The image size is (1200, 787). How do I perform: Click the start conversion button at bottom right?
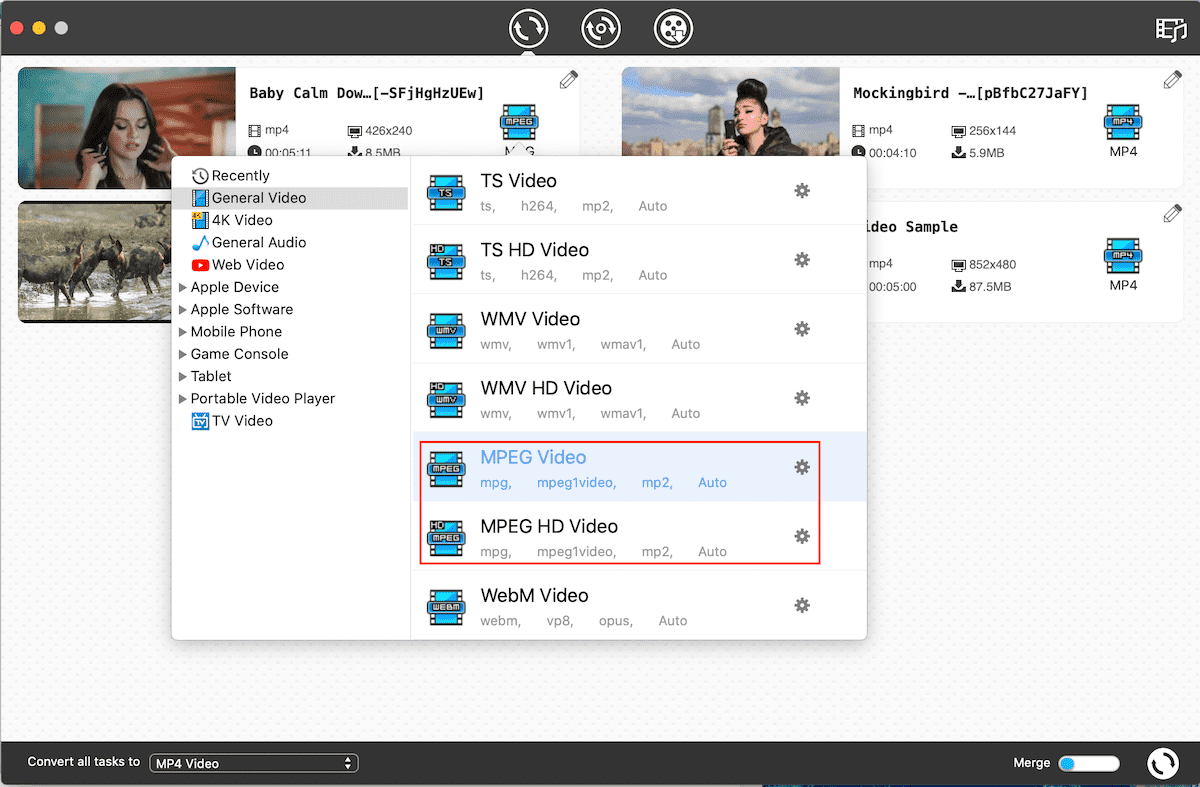click(1162, 763)
